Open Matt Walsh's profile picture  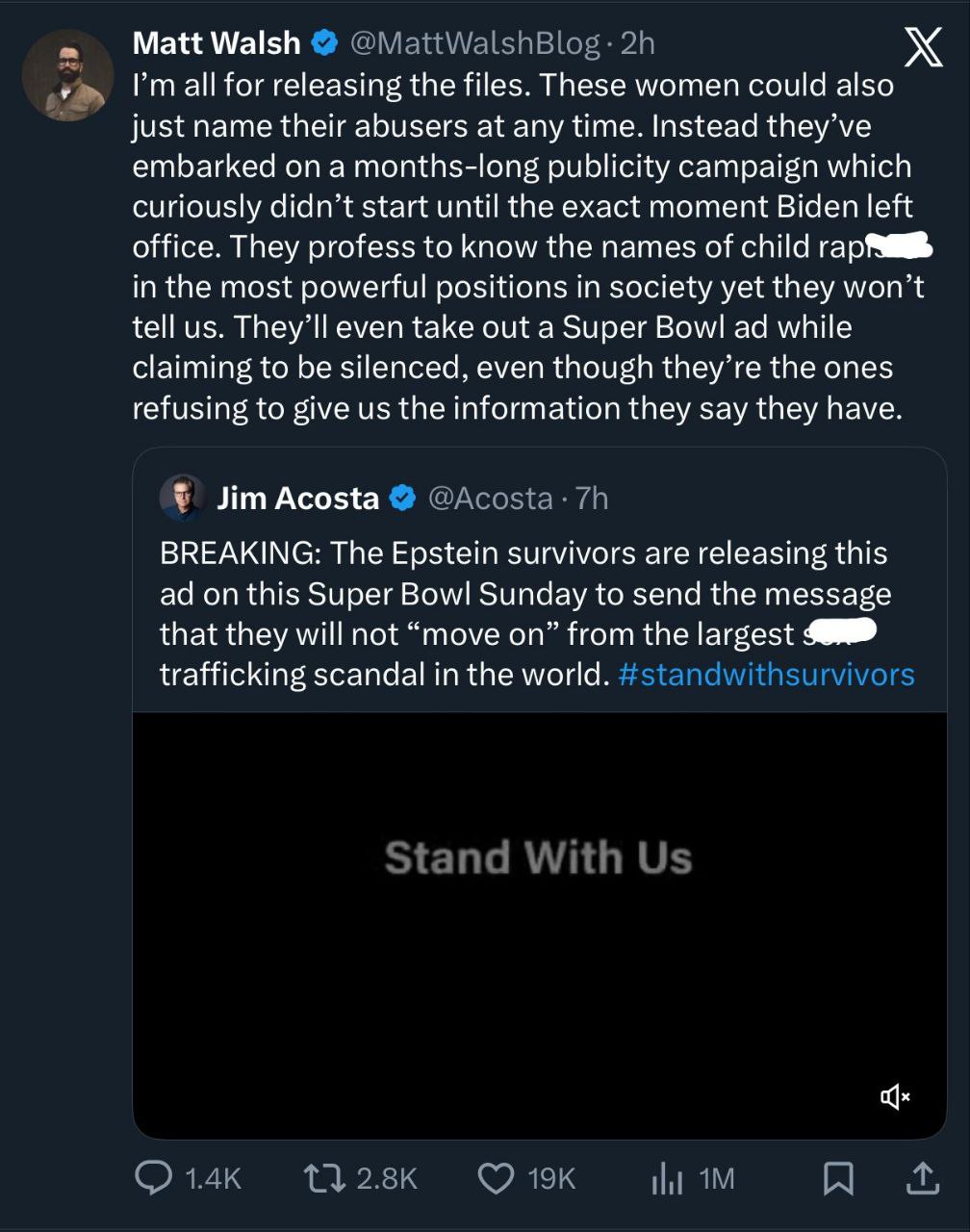[x=67, y=75]
